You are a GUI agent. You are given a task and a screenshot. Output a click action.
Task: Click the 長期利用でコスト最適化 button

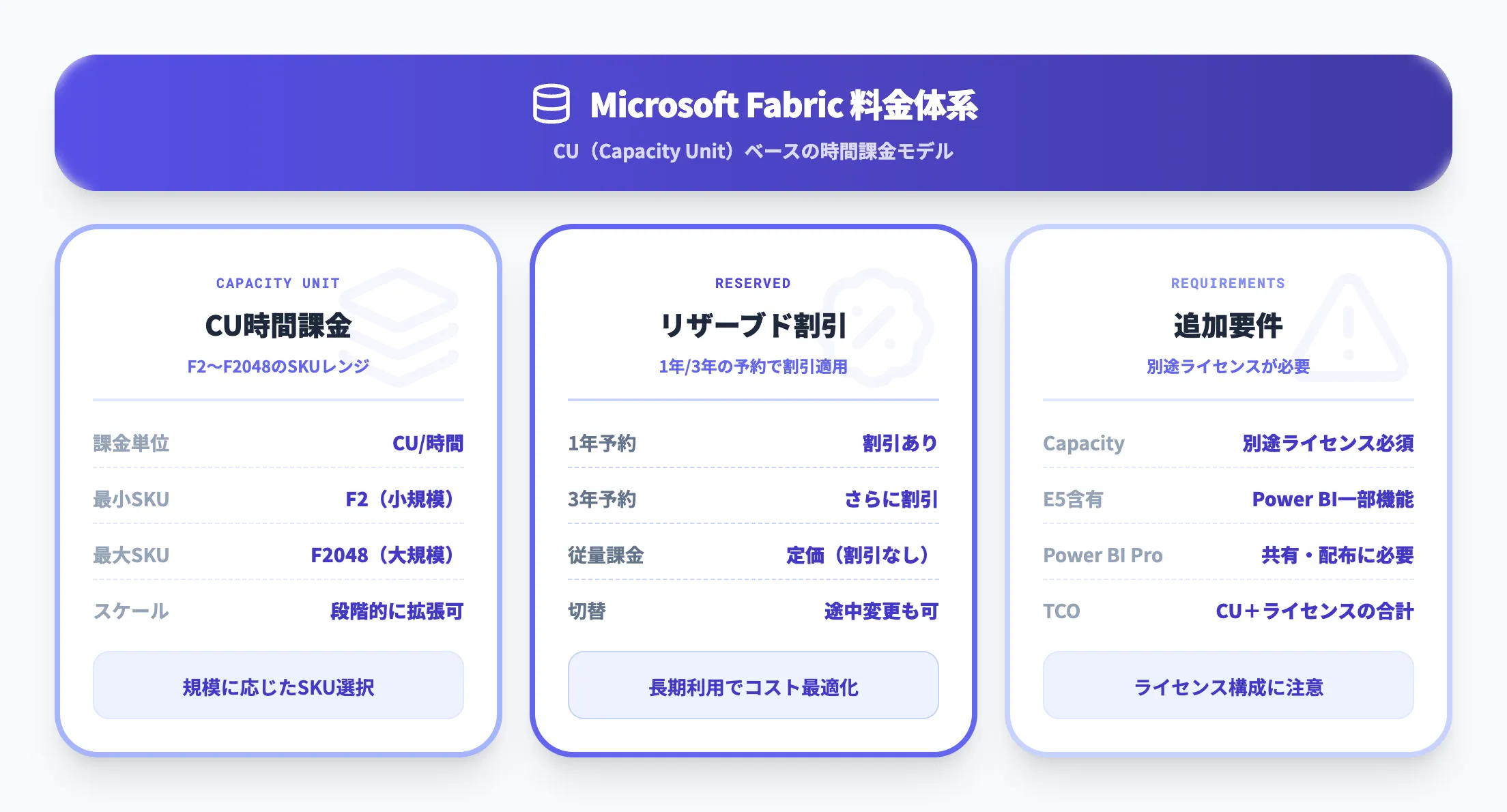(753, 686)
